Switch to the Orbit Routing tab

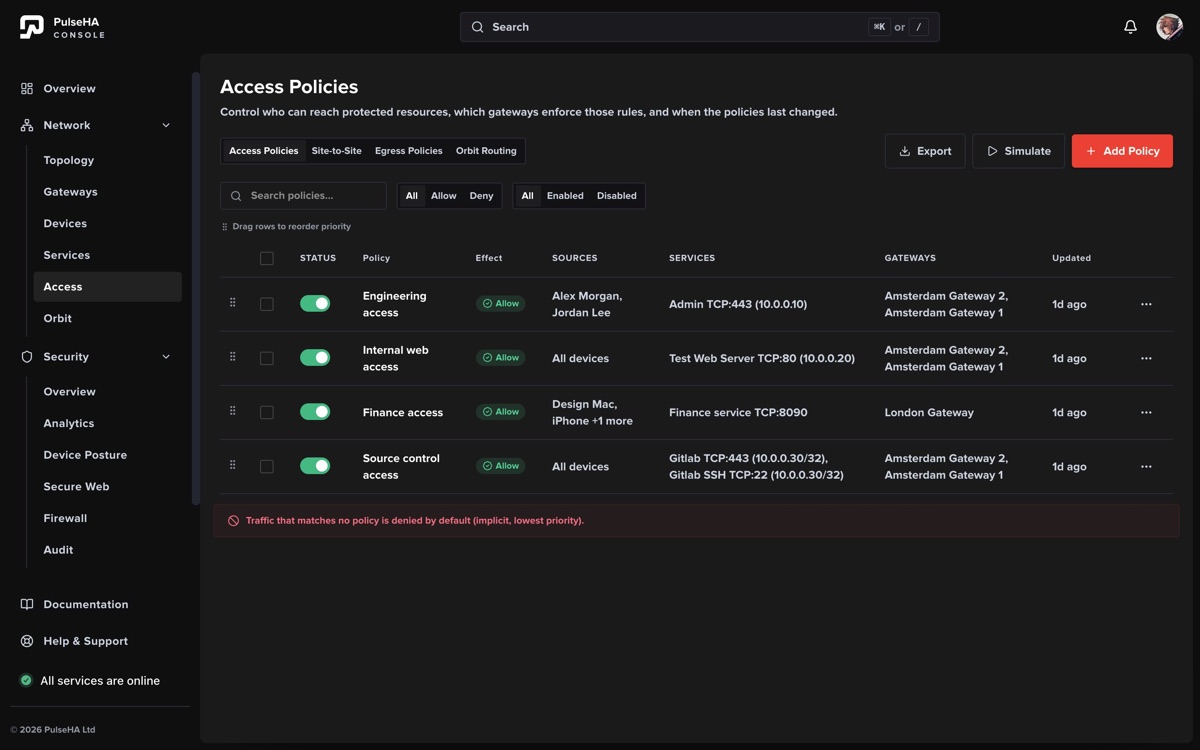click(x=486, y=151)
